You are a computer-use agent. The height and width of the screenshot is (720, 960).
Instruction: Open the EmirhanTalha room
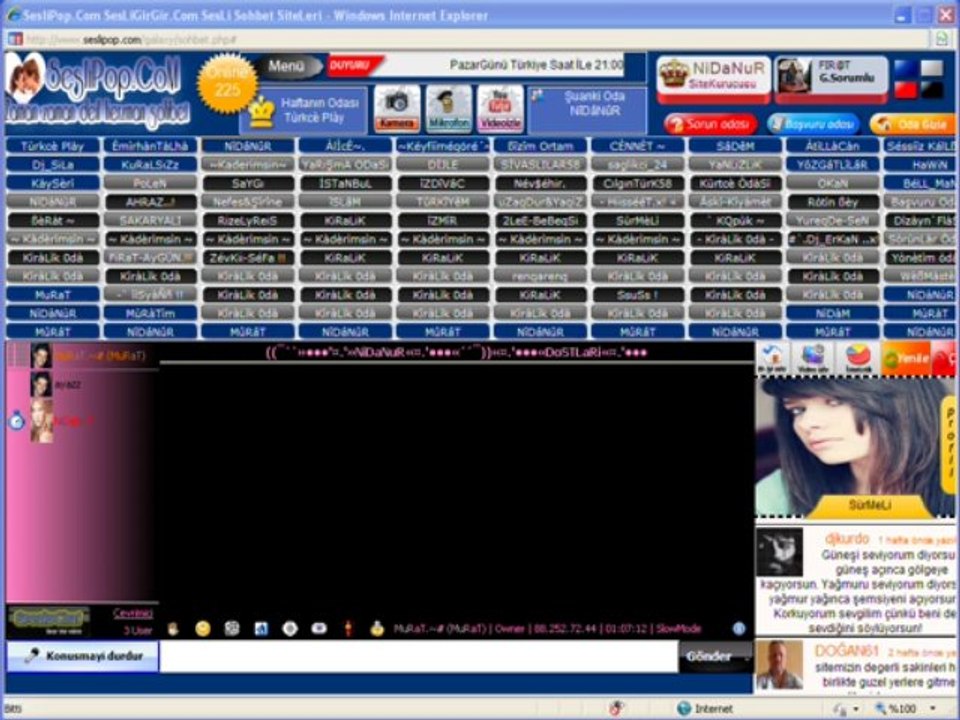pyautogui.click(x=150, y=146)
